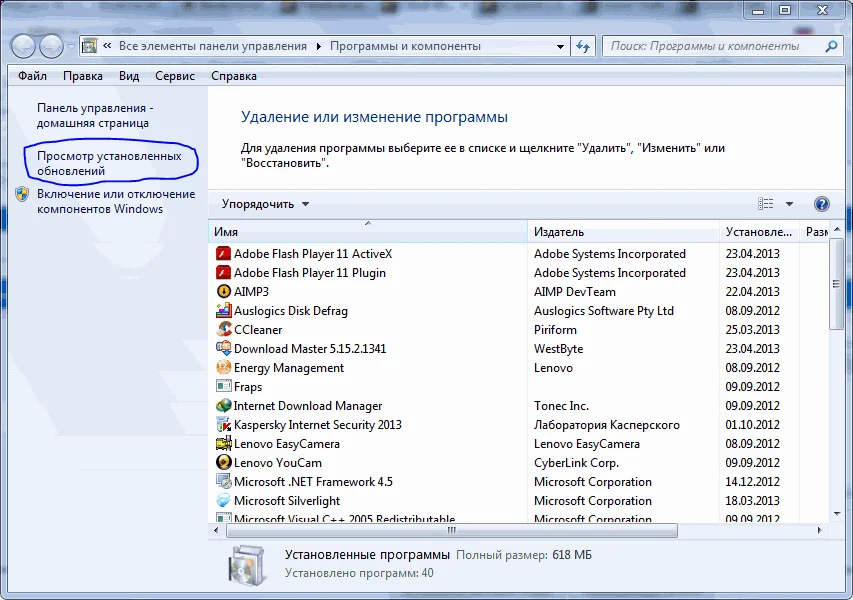
Task: Click the Lenovo YouCam icon
Action: pyautogui.click(x=224, y=462)
